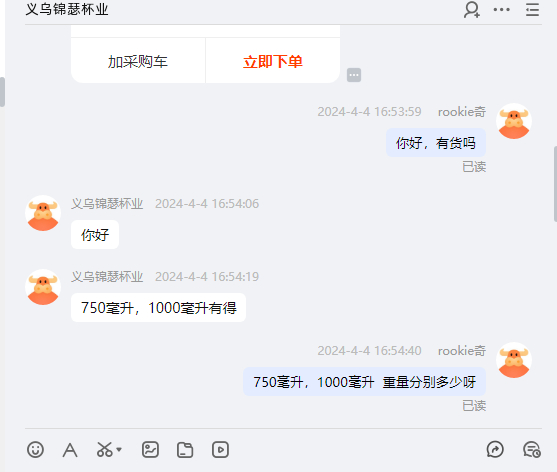Send an image via picture icon
This screenshot has height=472, width=557.
click(x=150, y=450)
